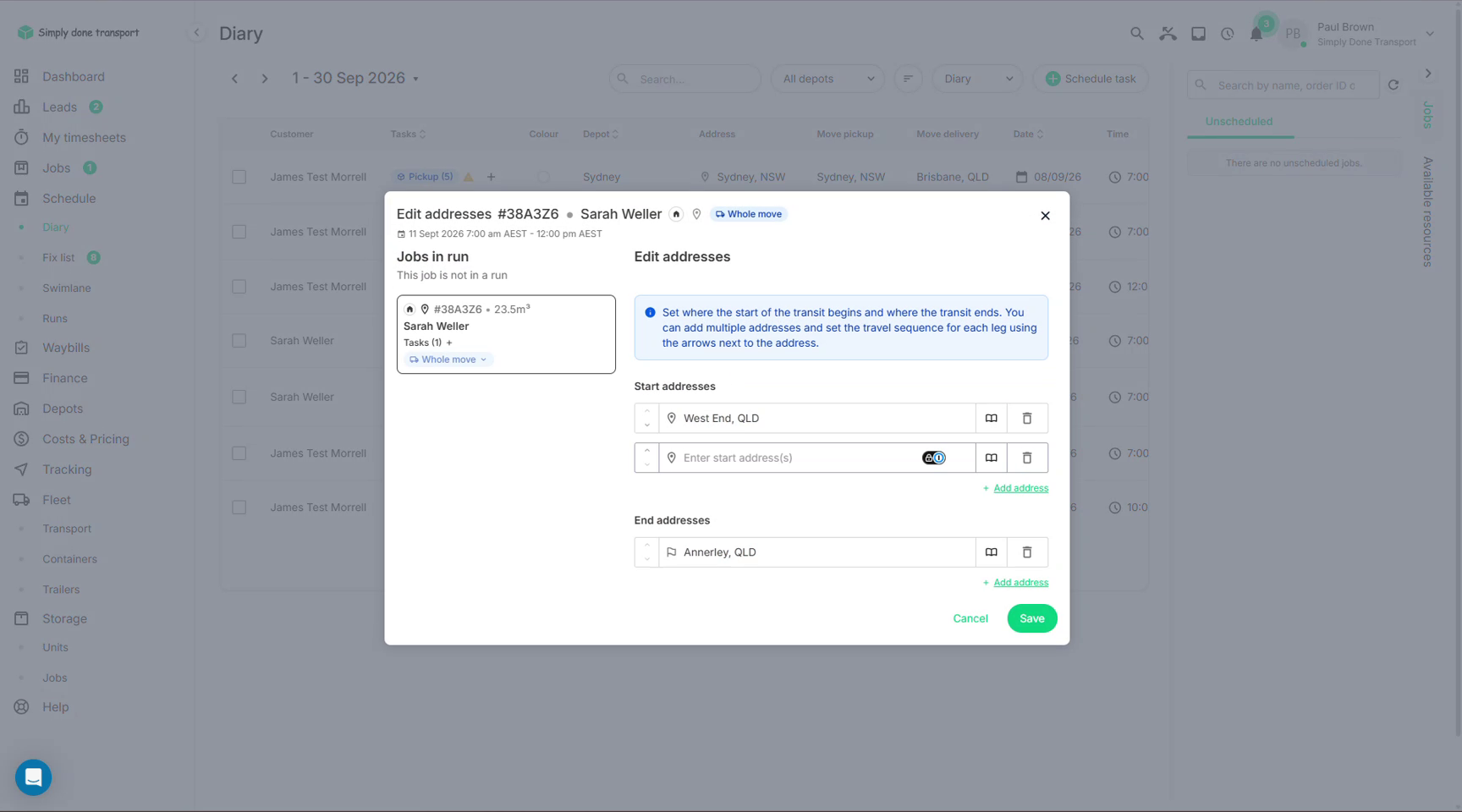Expand the Whole move dropdown in the job card

448,359
